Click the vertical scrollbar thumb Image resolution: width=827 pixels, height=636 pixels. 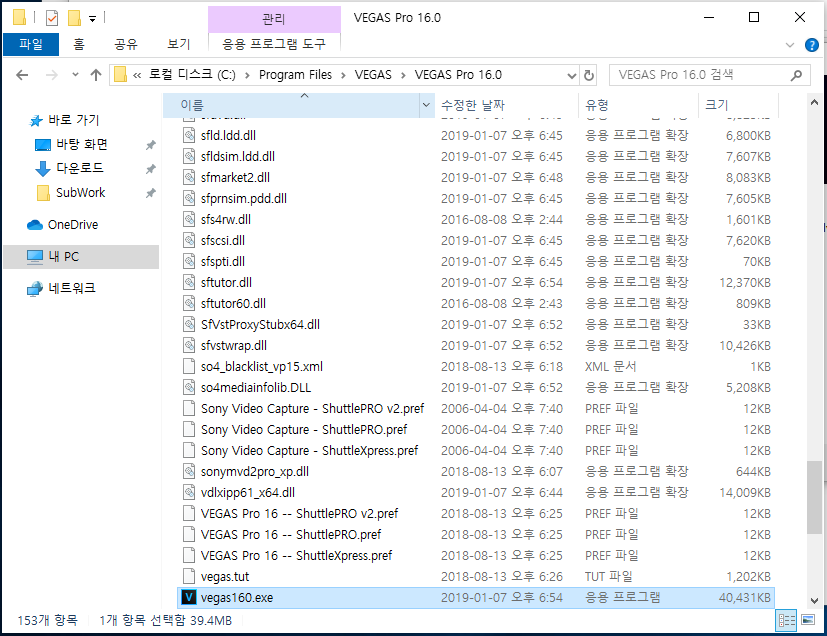pyautogui.click(x=814, y=498)
